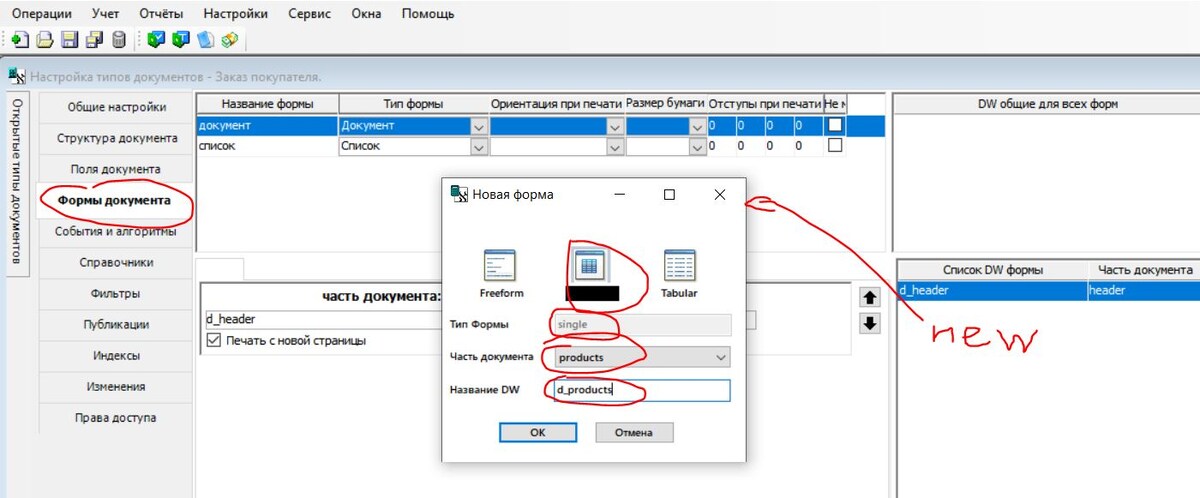Click the Тип формы column header
Image resolution: width=1200 pixels, height=498 pixels.
(414, 104)
